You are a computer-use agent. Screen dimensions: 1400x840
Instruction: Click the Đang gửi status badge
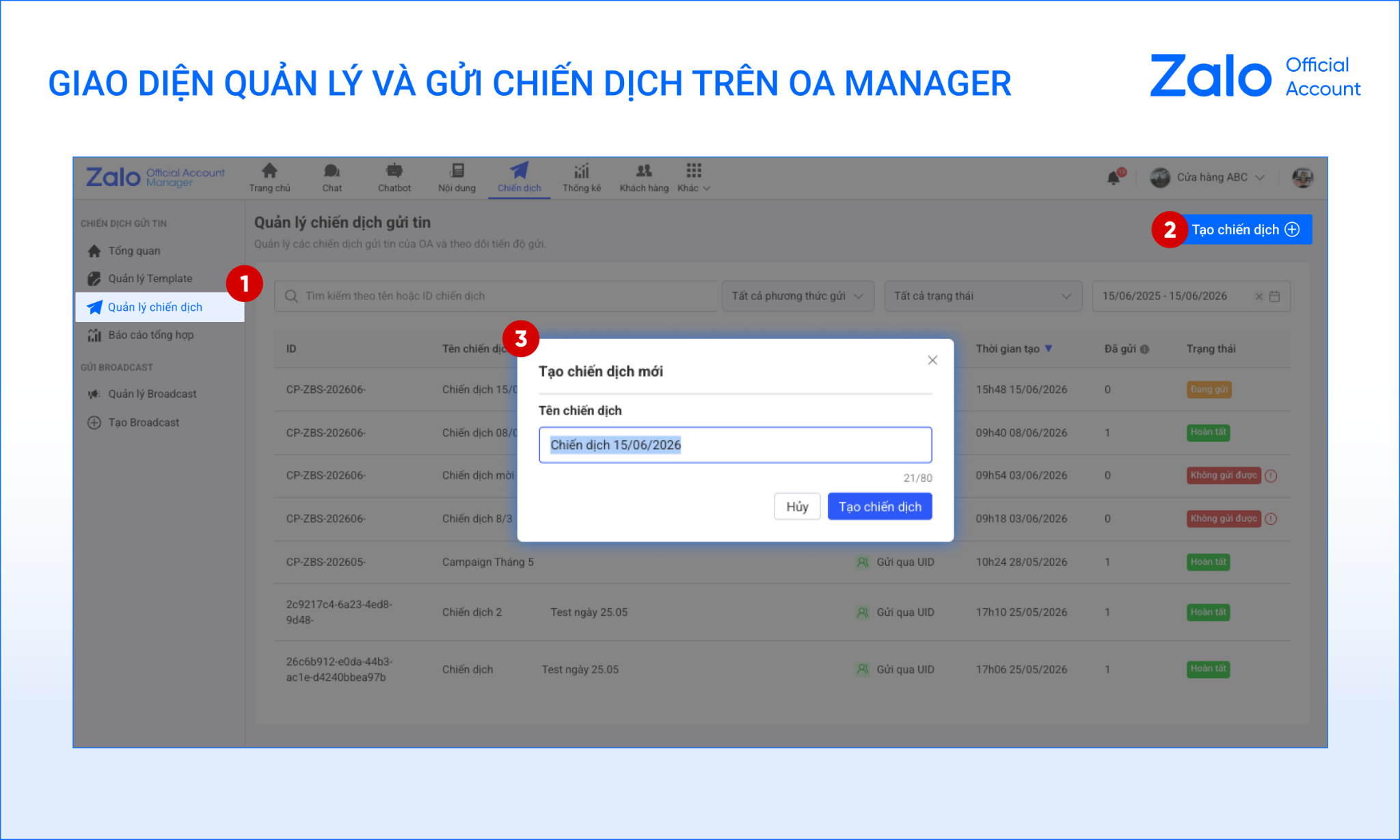coord(1209,390)
